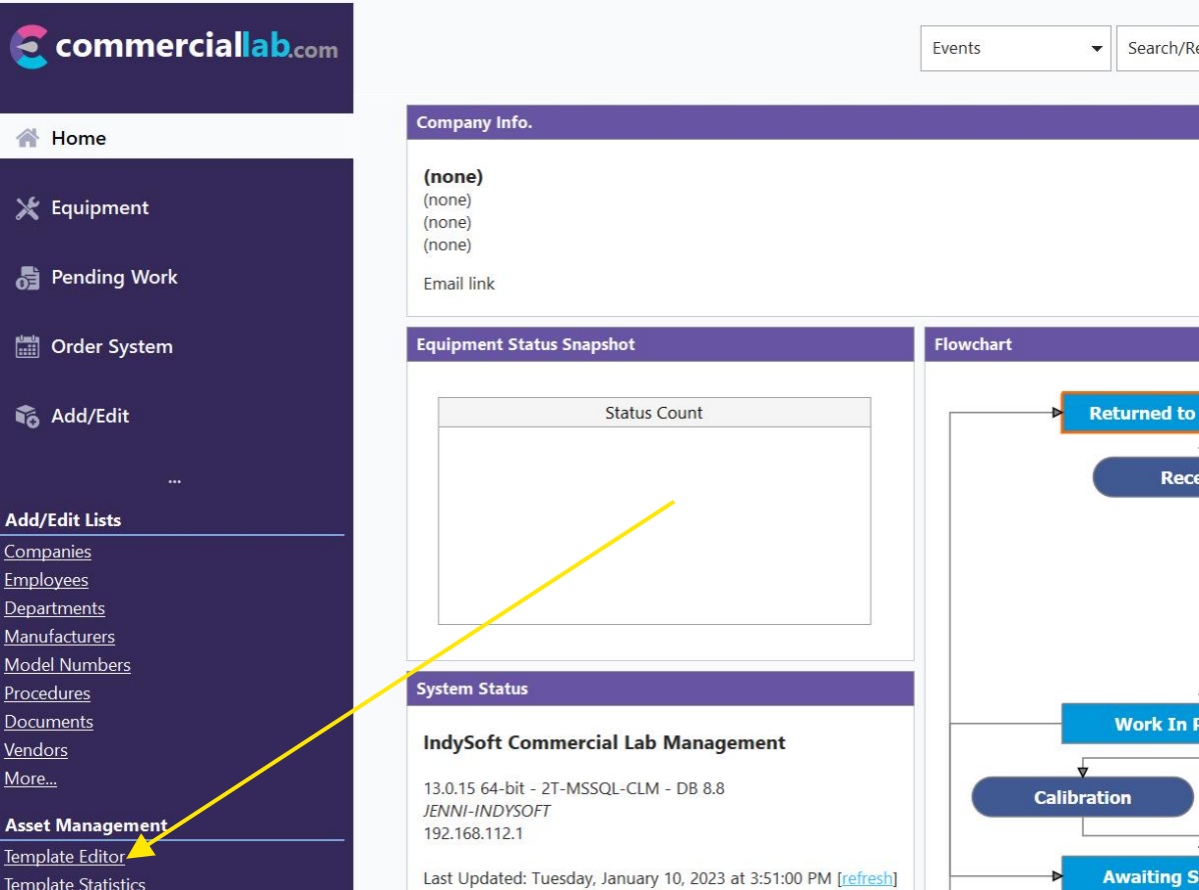
Task: Select Order System in sidebar
Action: 111,347
